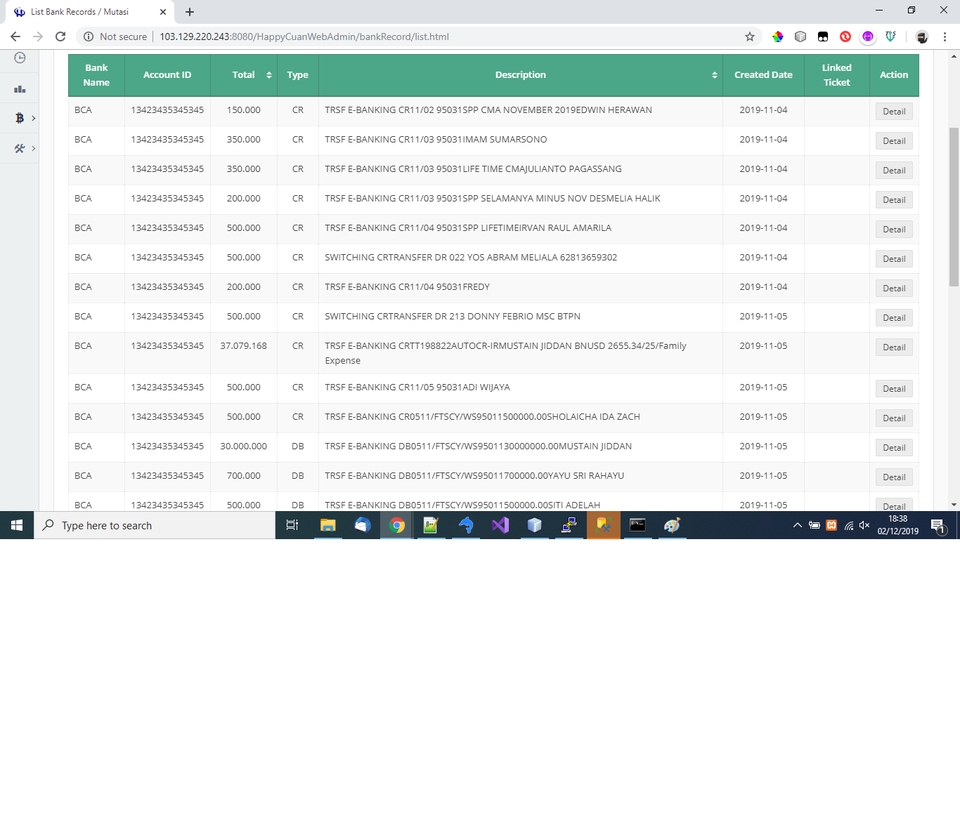Select the 30.000.000 total cell
Image resolution: width=960 pixels, height=834 pixels.
coord(244,446)
